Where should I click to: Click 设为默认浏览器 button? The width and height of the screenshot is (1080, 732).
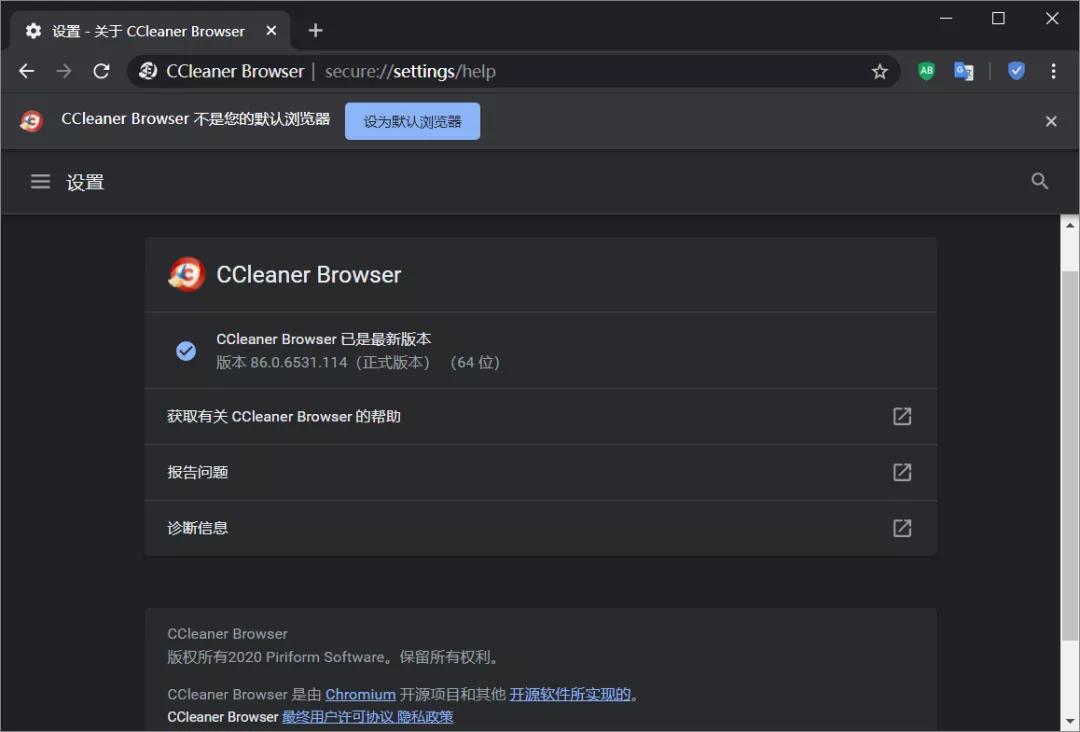[413, 121]
